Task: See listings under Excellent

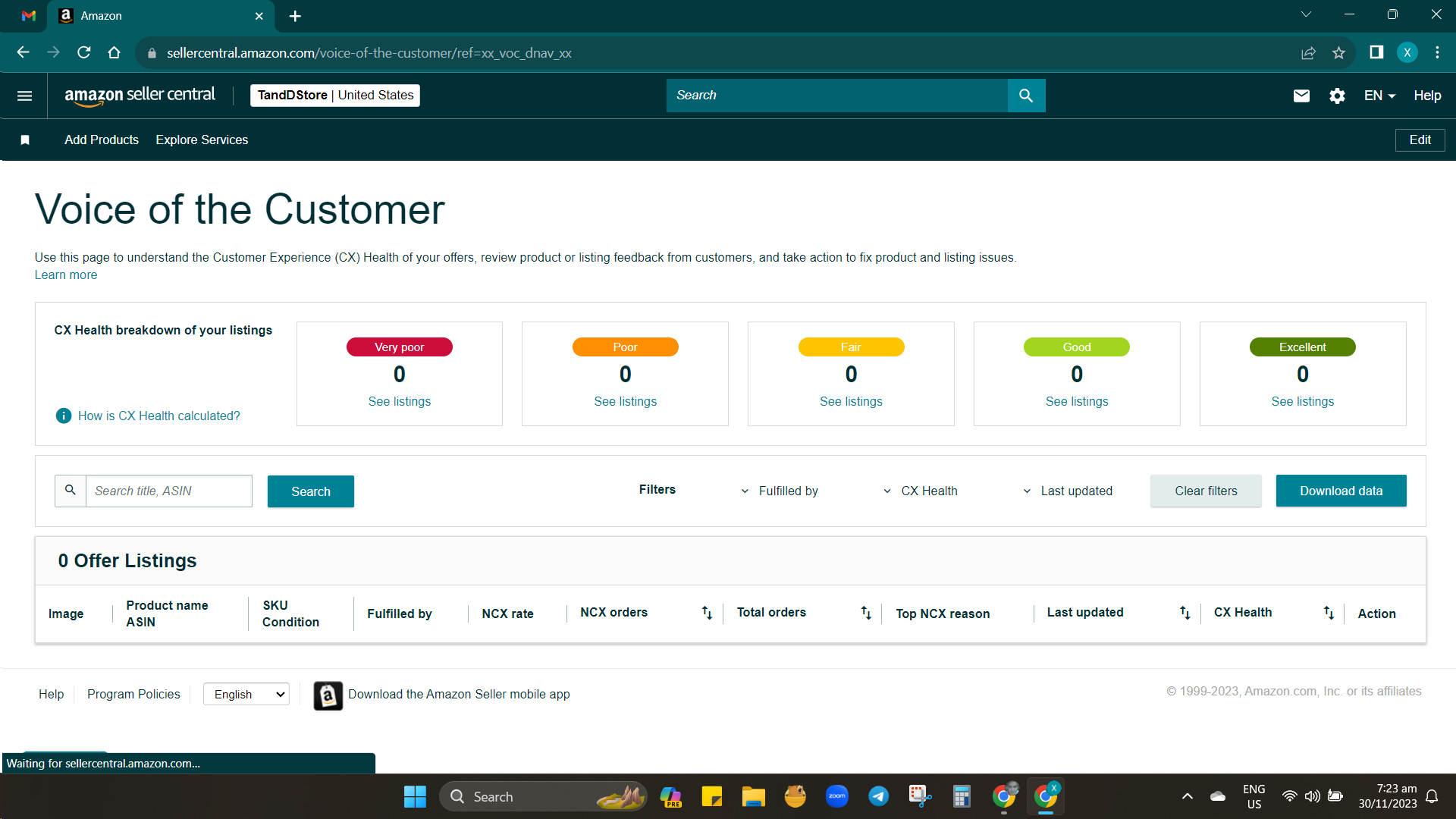Action: (1303, 401)
